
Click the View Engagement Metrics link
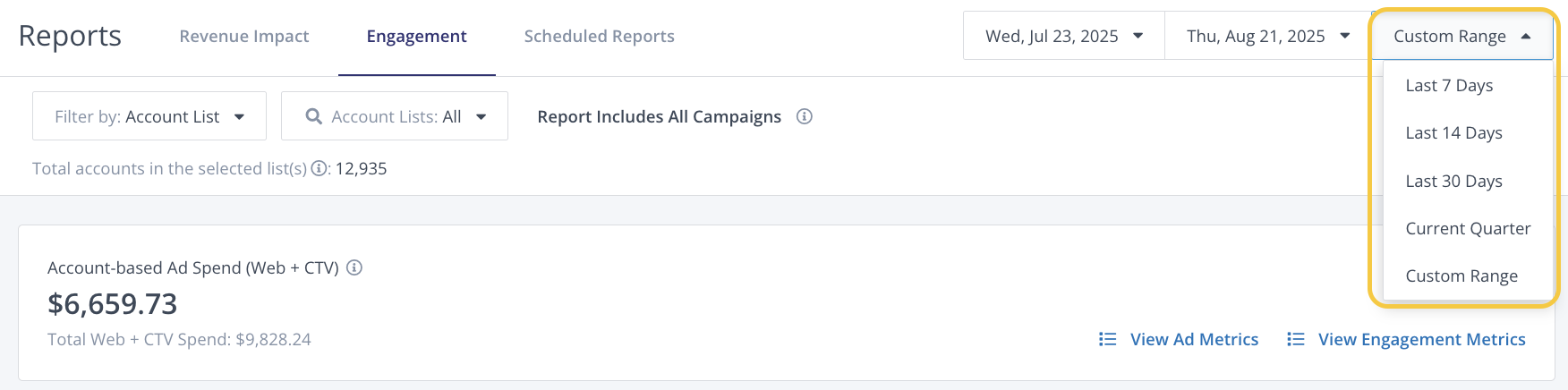coord(1421,339)
